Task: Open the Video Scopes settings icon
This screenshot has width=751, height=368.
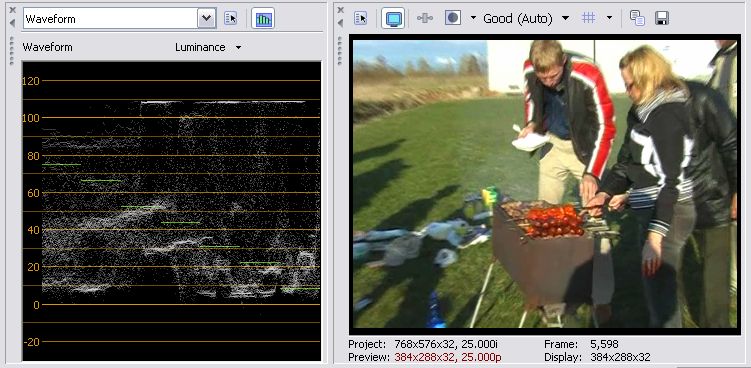Action: click(231, 19)
